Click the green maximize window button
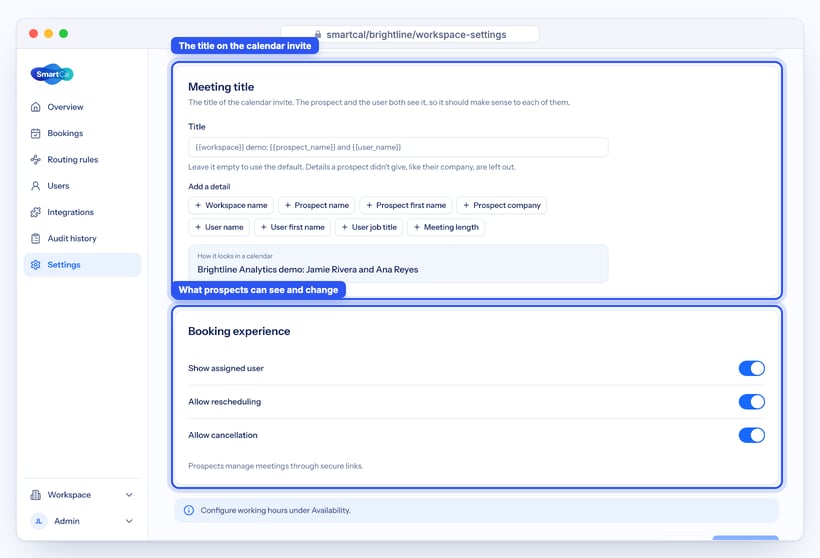The image size is (820, 558). coord(64,33)
